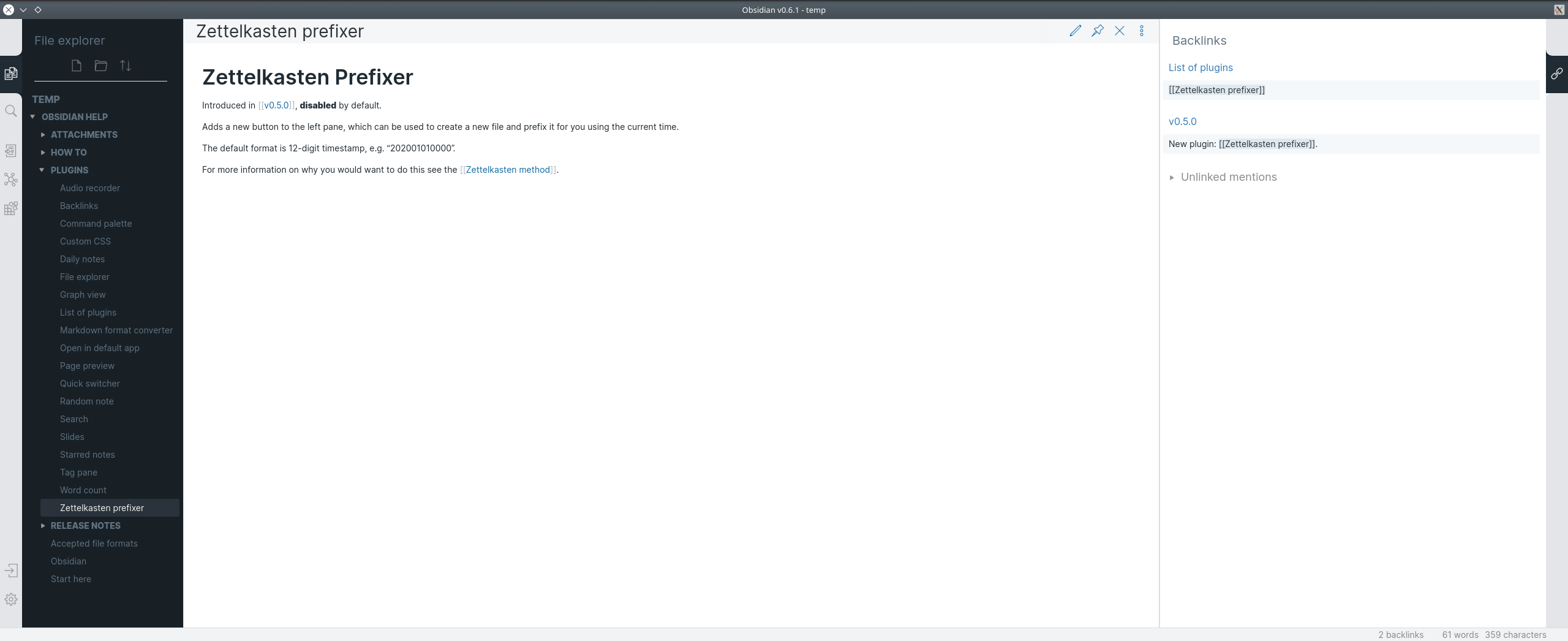
Task: Open the List of plugins backlink
Action: (x=1200, y=67)
